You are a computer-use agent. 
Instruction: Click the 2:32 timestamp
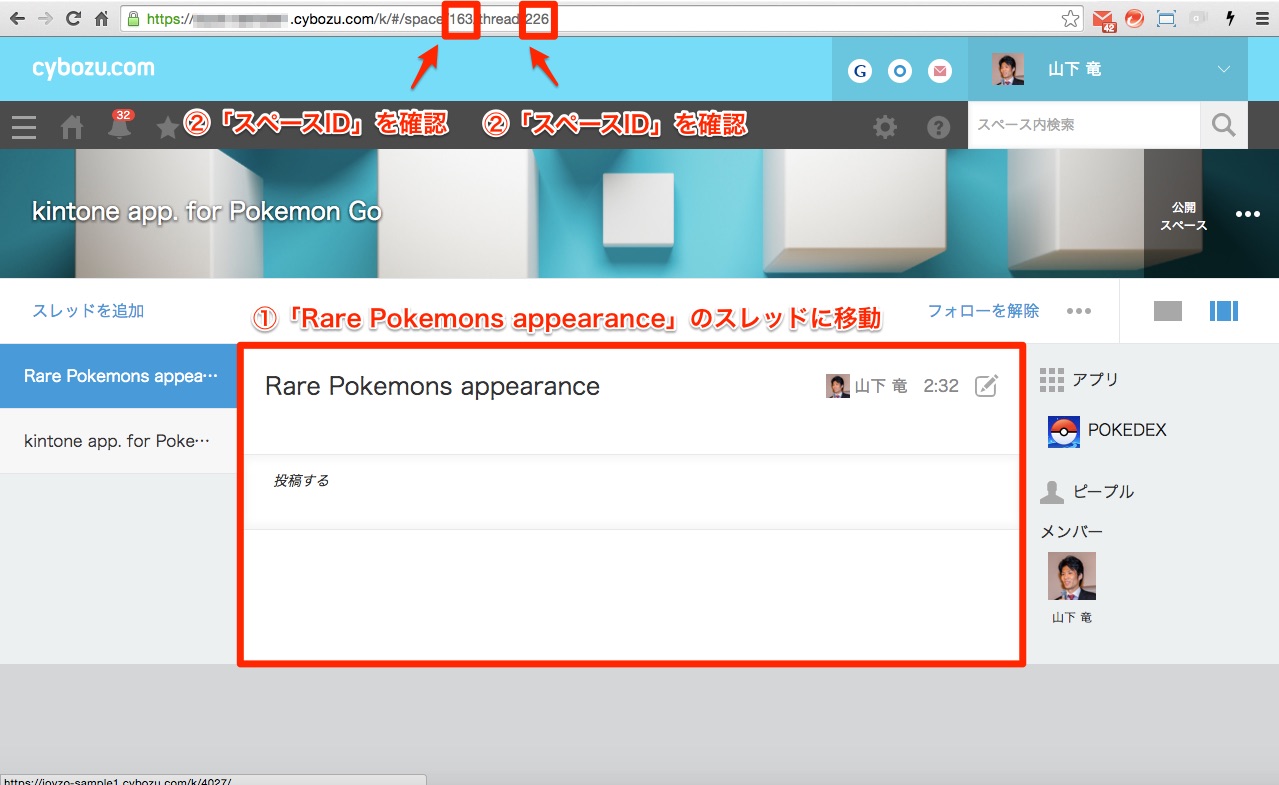pos(941,386)
